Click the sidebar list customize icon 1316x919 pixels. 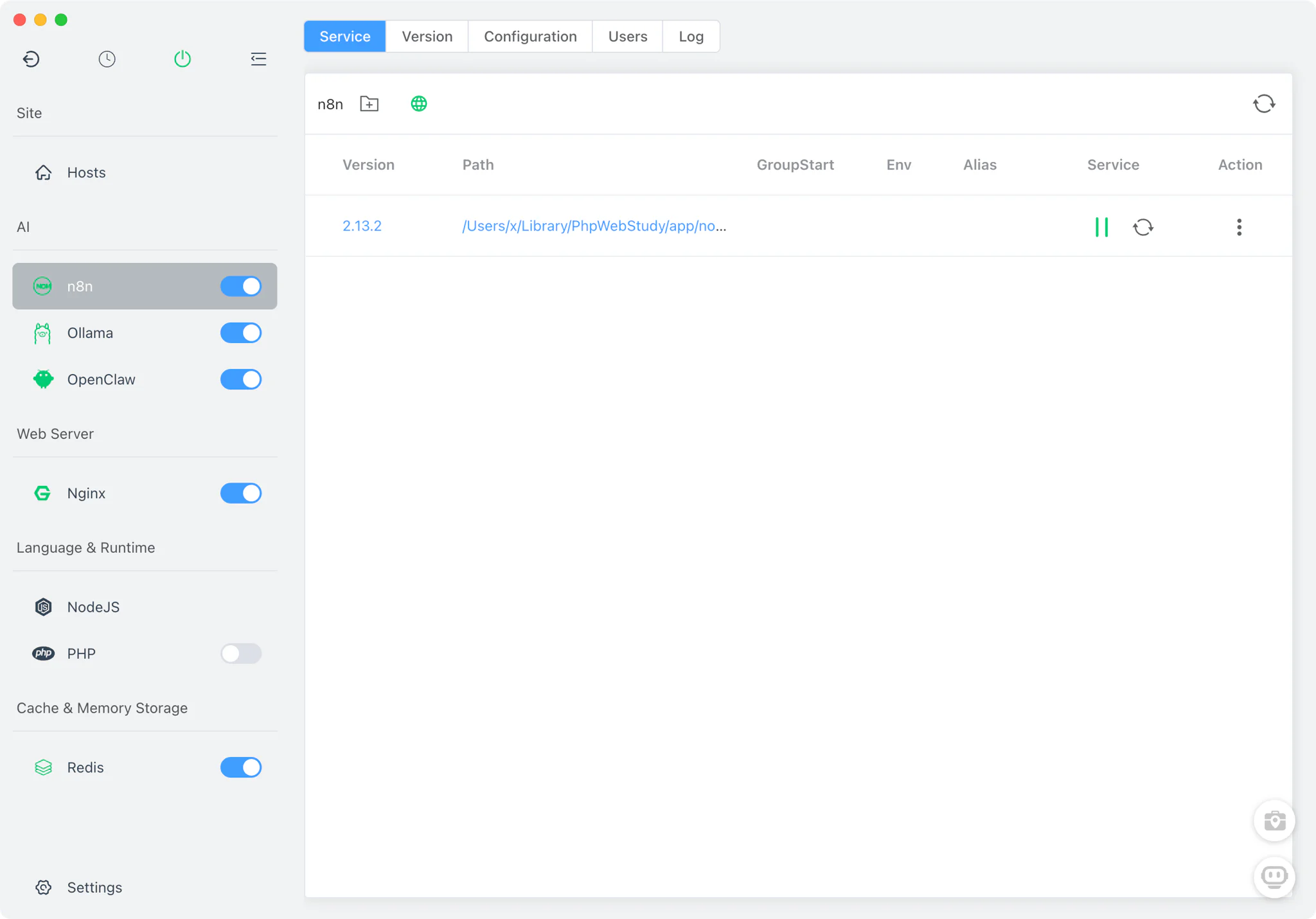click(x=258, y=59)
